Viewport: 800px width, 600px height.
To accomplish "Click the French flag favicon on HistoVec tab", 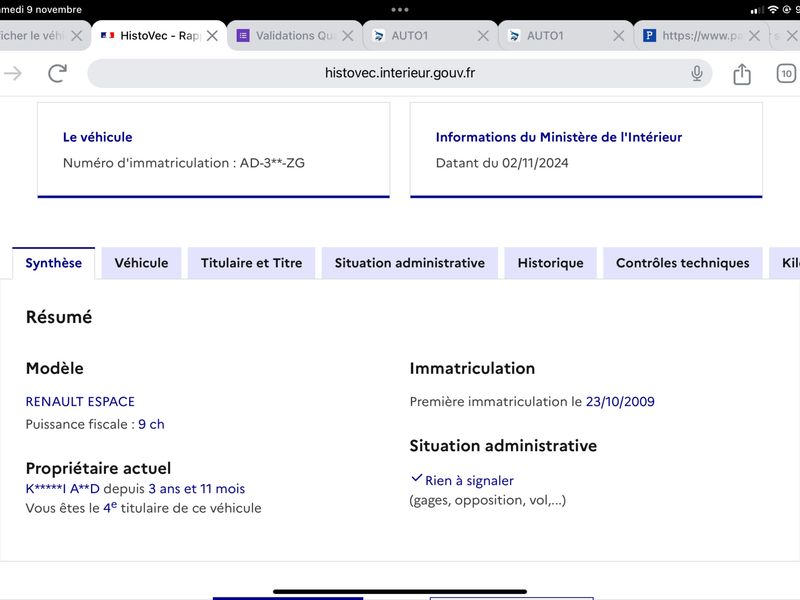I will (107, 36).
